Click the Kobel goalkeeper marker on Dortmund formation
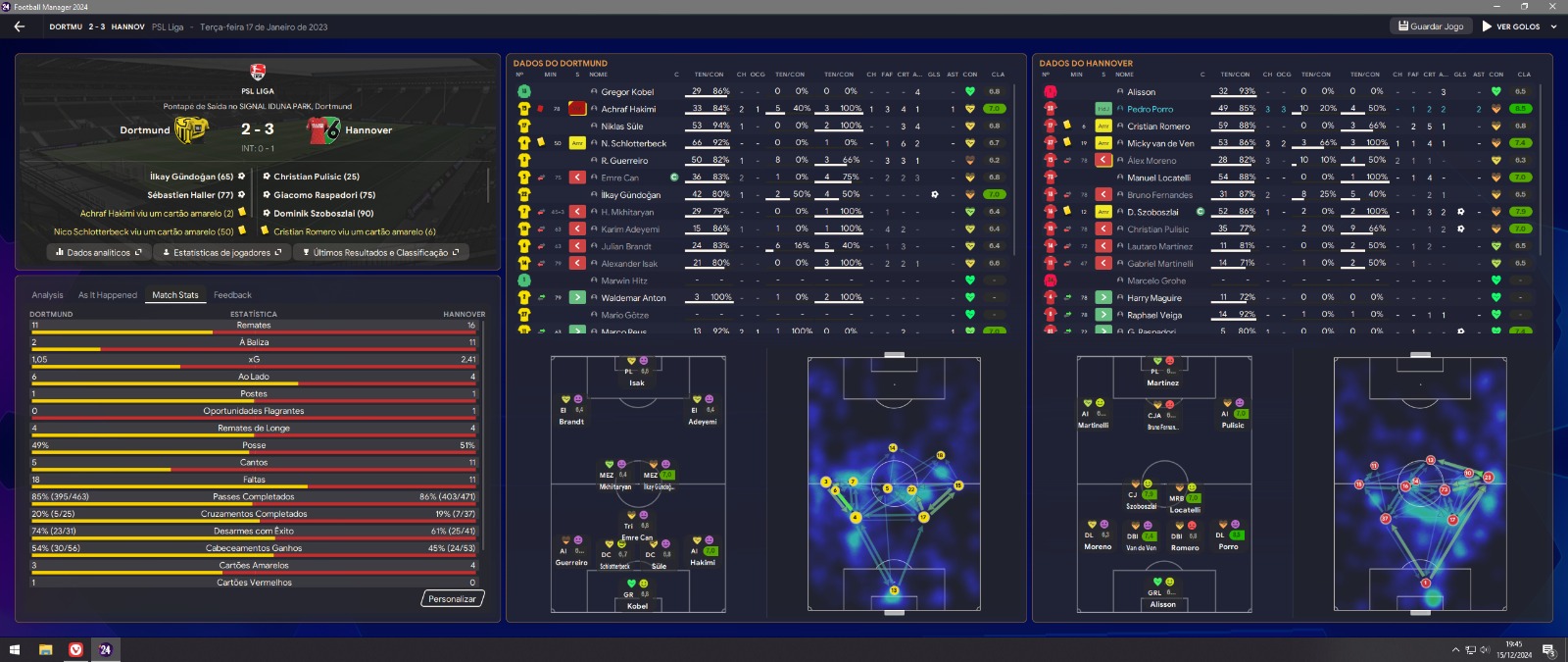 coord(637,594)
